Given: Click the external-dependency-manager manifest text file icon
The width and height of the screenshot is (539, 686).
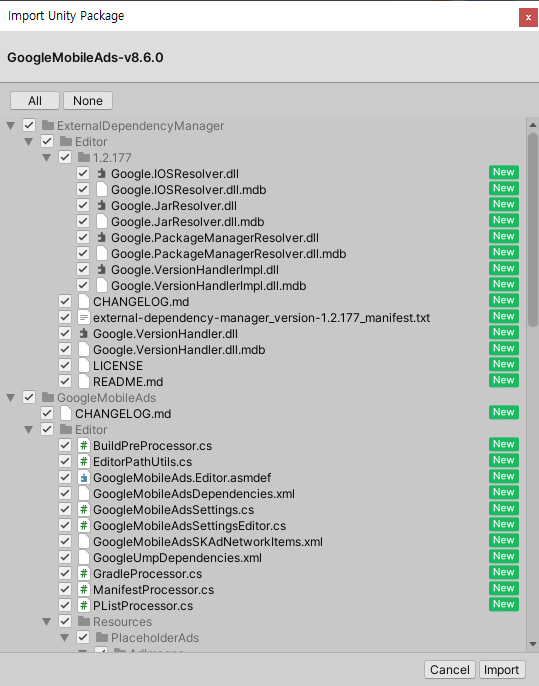Looking at the screenshot, I should point(84,318).
